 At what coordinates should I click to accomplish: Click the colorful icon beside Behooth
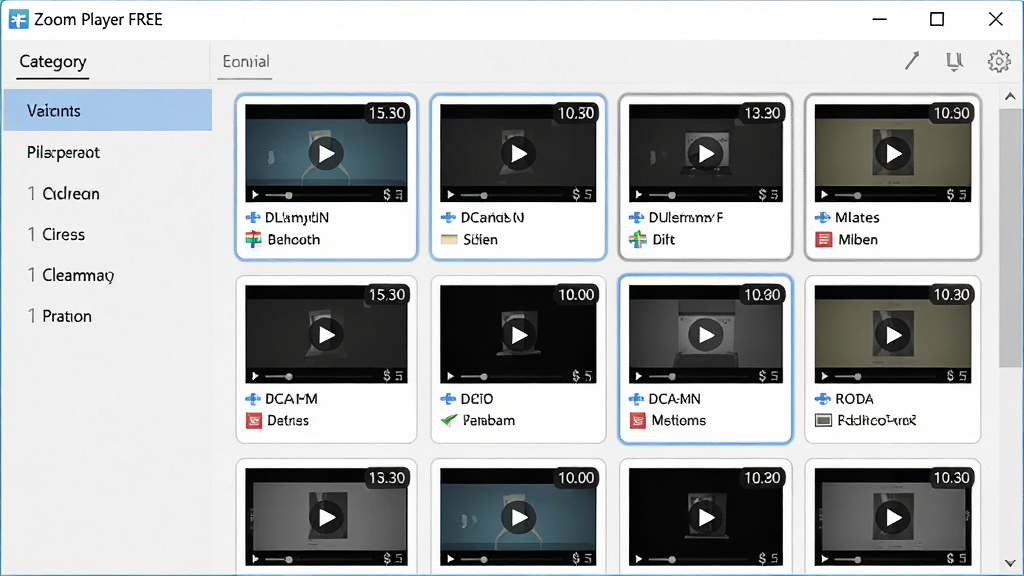(253, 240)
